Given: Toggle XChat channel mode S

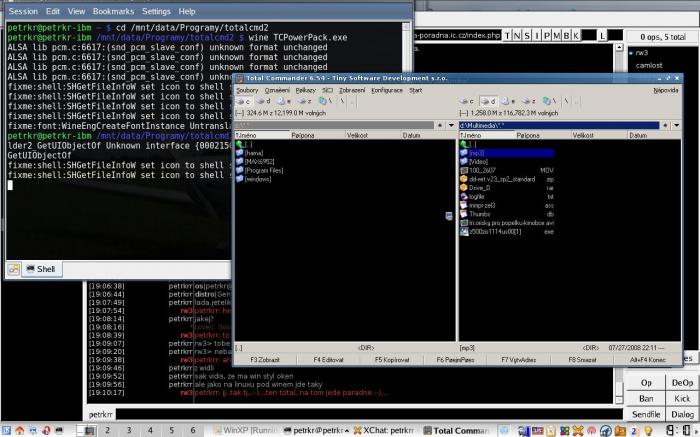Looking at the screenshot, I should (527, 36).
